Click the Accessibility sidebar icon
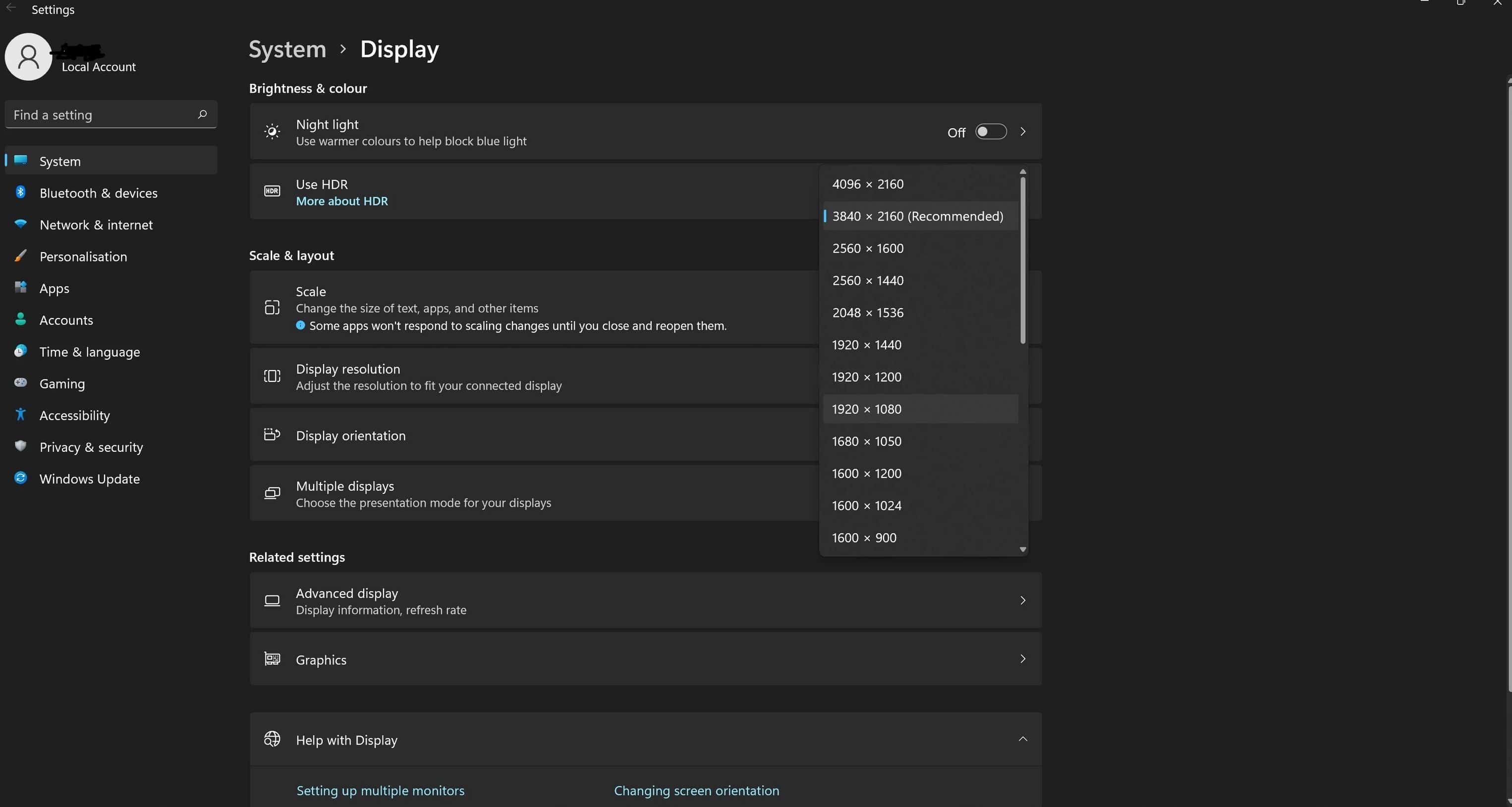The width and height of the screenshot is (1512, 807). click(x=20, y=415)
